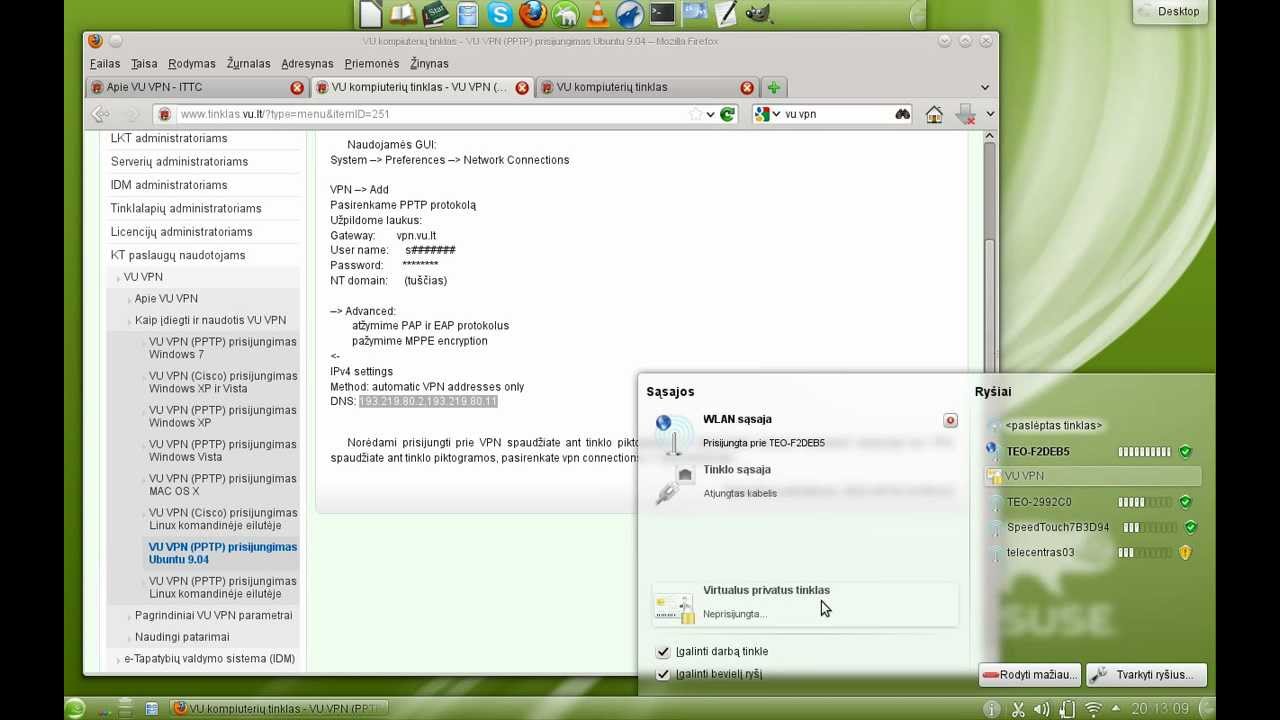Connect to the 'SpeedTouch7B3D94' wireless network
This screenshot has width=1280, height=720.
click(x=1092, y=527)
